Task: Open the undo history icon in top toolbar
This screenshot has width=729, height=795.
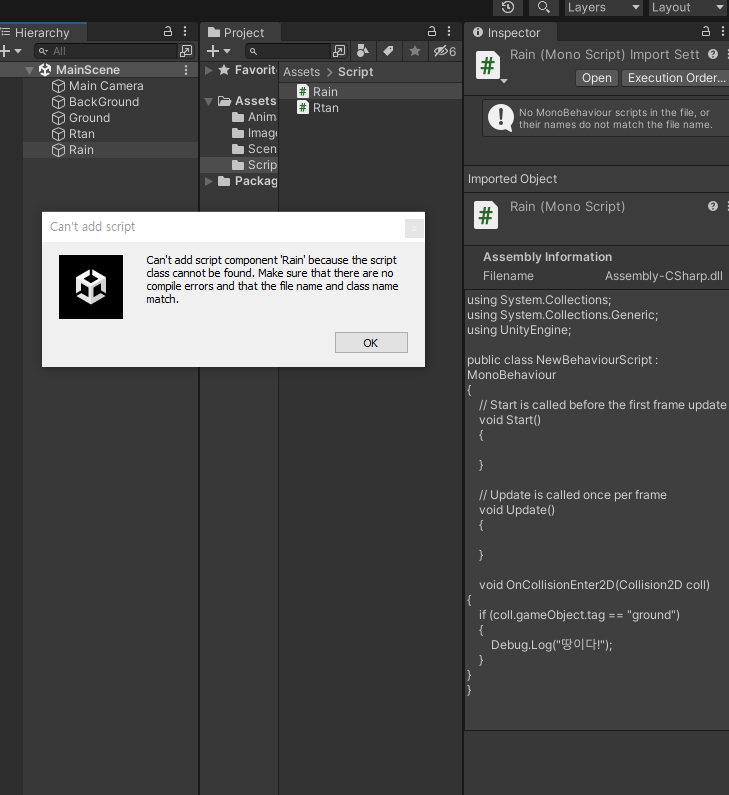Action: click(507, 7)
